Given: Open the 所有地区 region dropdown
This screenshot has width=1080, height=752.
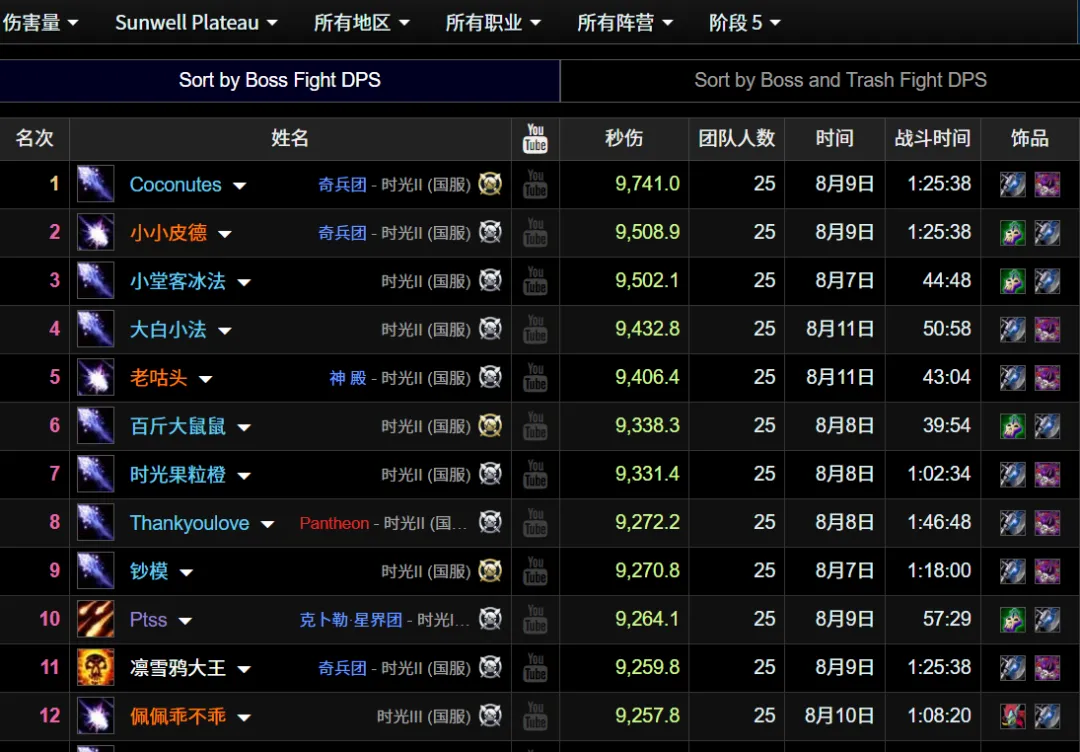Looking at the screenshot, I should coord(362,23).
